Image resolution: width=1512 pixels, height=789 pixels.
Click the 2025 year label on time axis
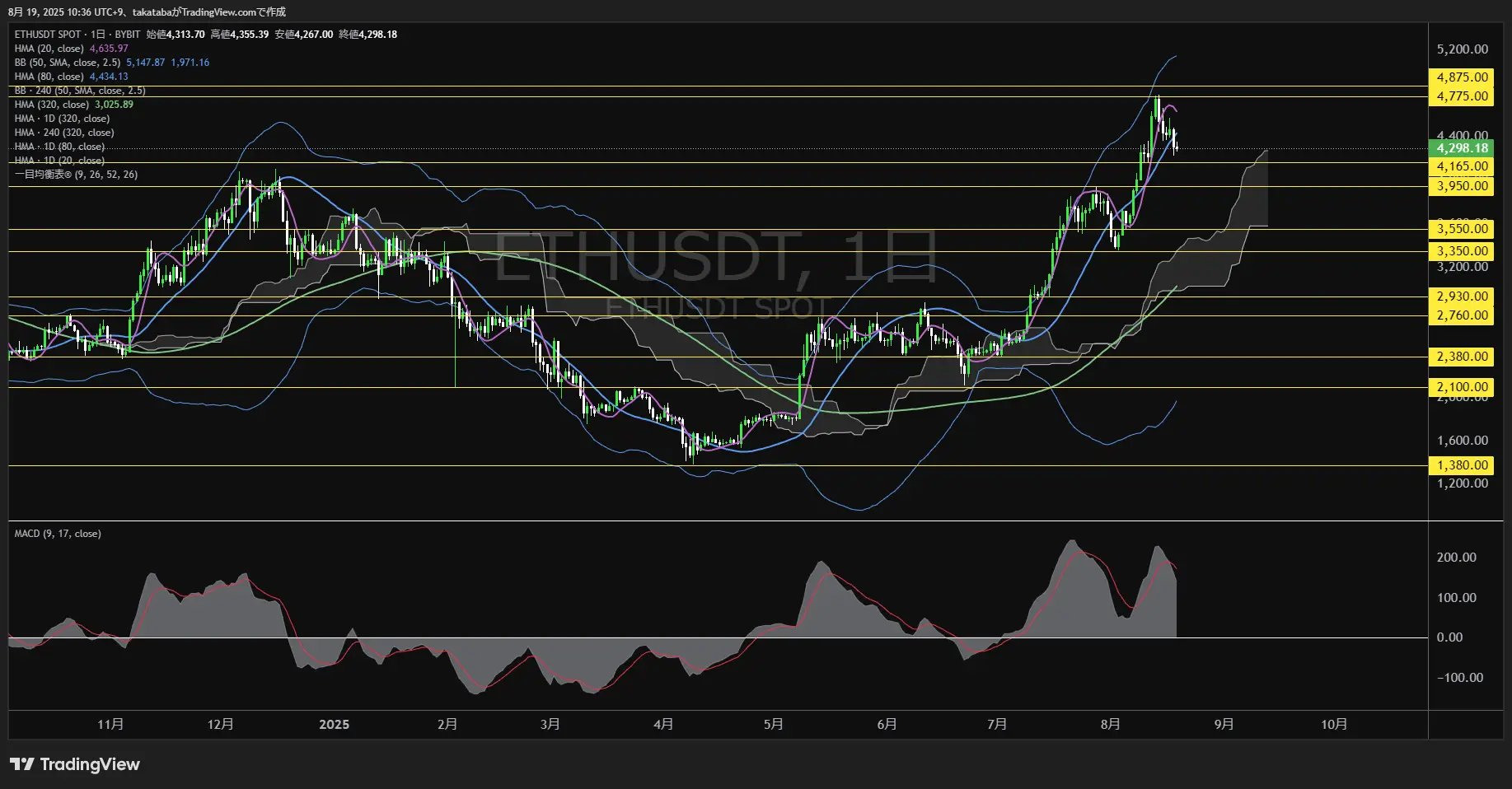click(334, 725)
